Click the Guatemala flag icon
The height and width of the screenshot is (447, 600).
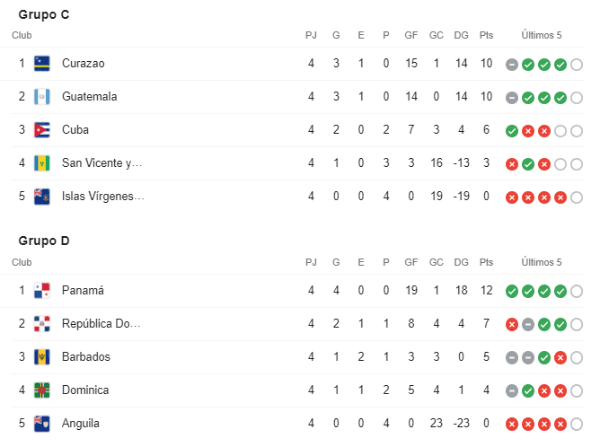click(42, 96)
